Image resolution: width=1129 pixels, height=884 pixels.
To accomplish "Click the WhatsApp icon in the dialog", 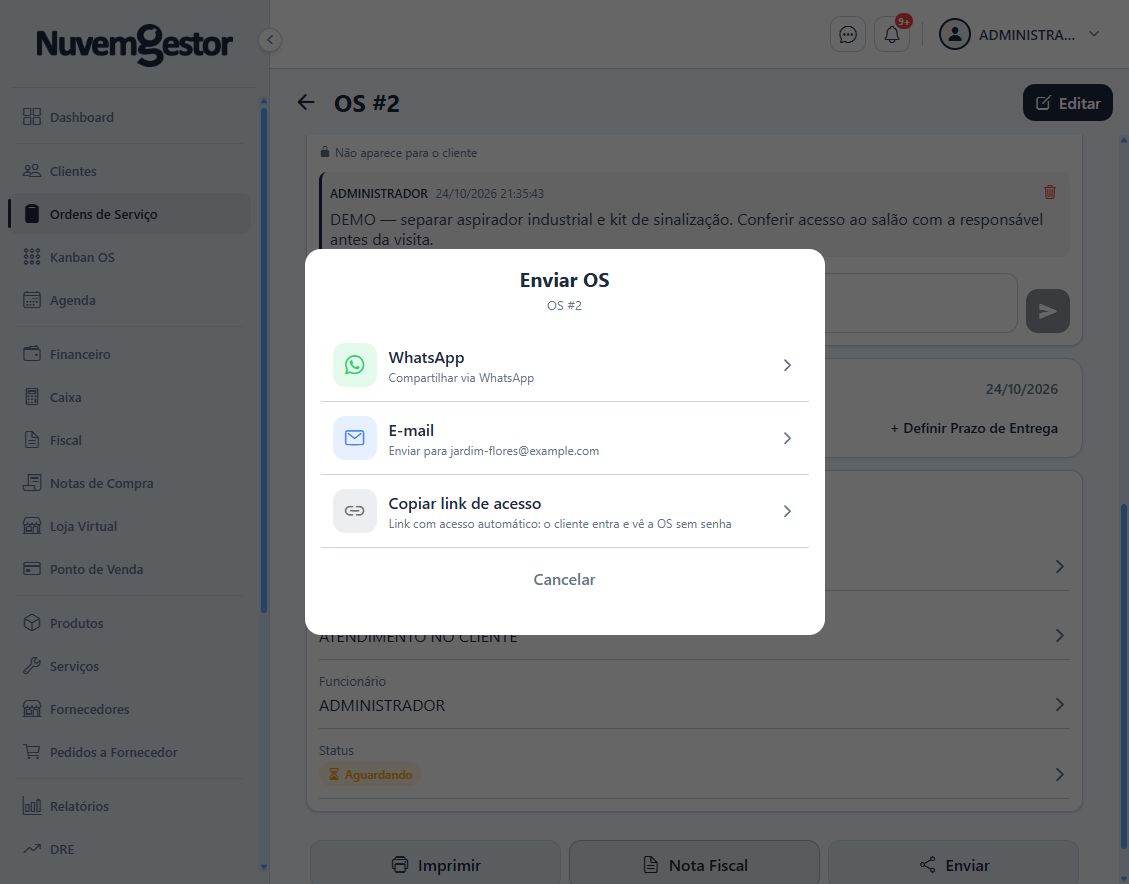I will (x=354, y=365).
